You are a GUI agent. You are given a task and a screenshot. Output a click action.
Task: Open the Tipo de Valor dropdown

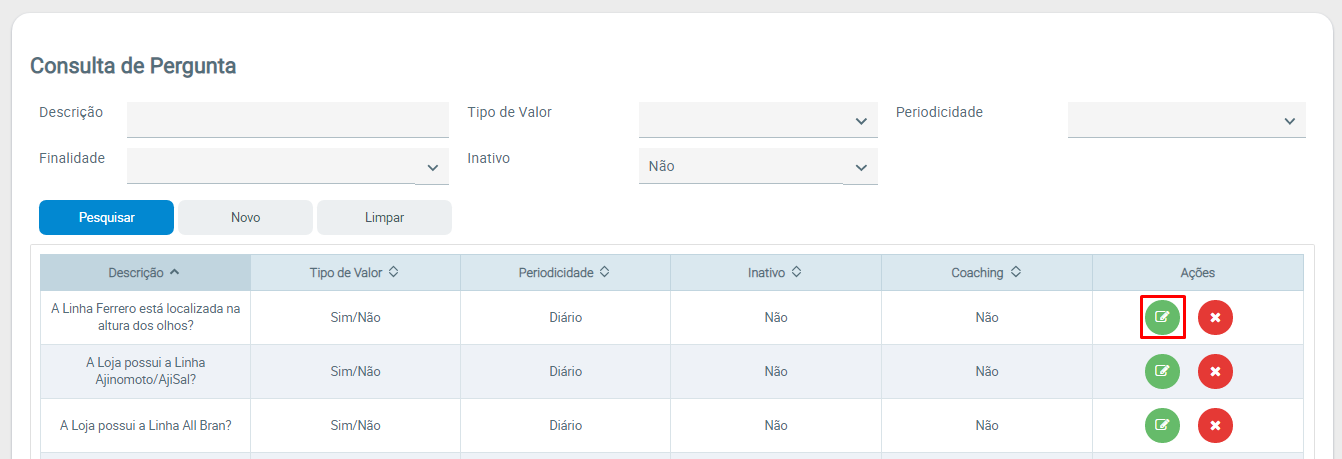[757, 120]
